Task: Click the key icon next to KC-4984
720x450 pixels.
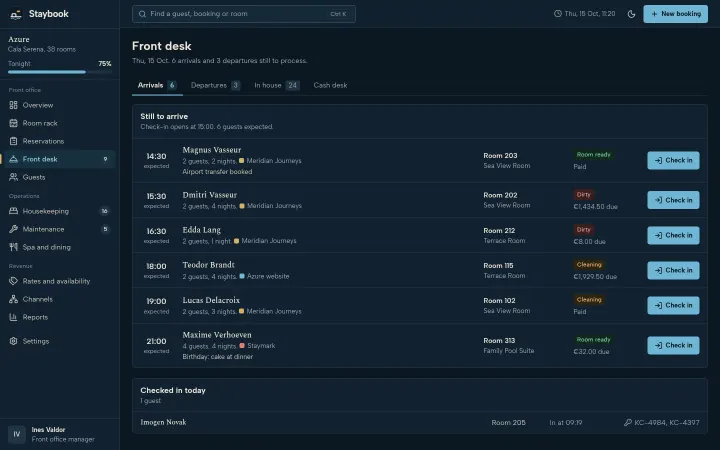Action: click(627, 422)
